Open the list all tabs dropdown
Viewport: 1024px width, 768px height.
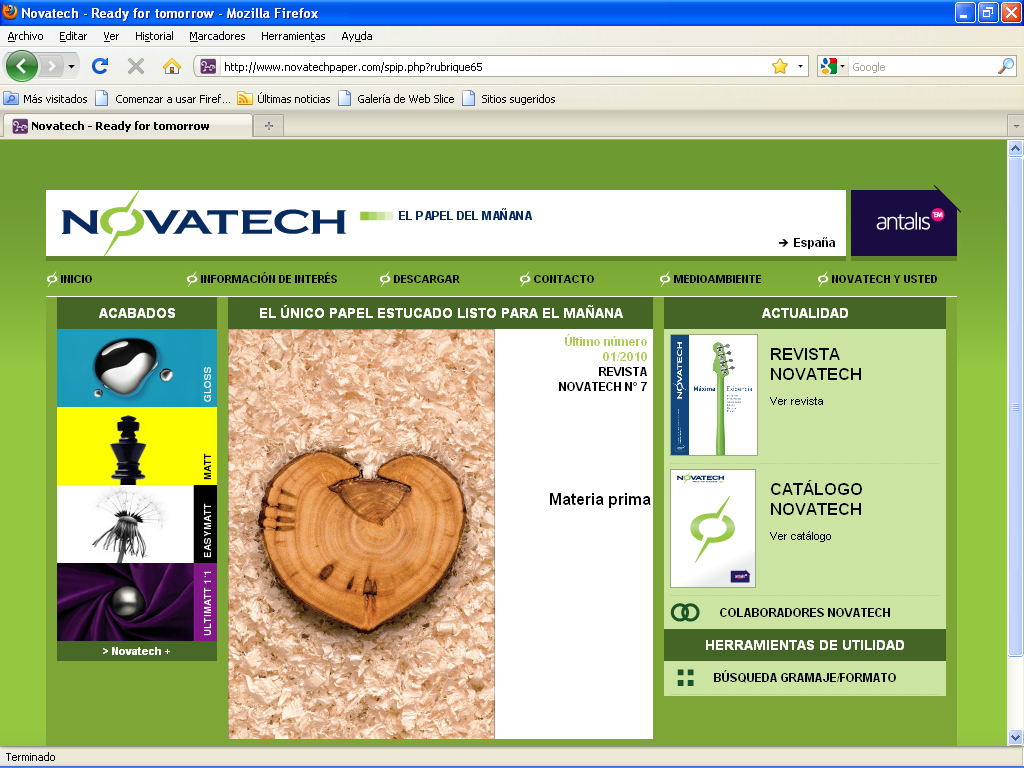click(1016, 126)
